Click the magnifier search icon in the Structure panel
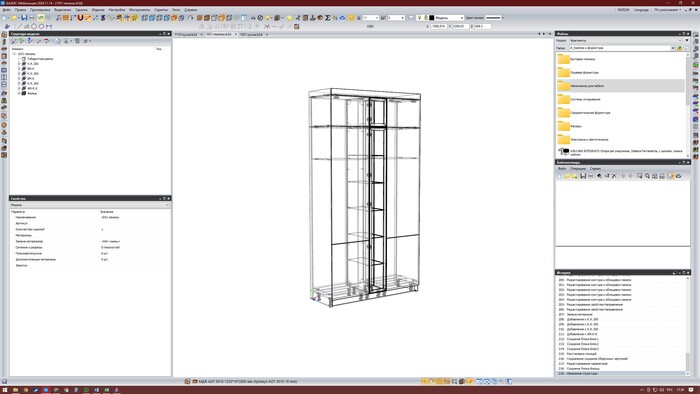Viewport: 700px width, 394px height. coord(58,41)
